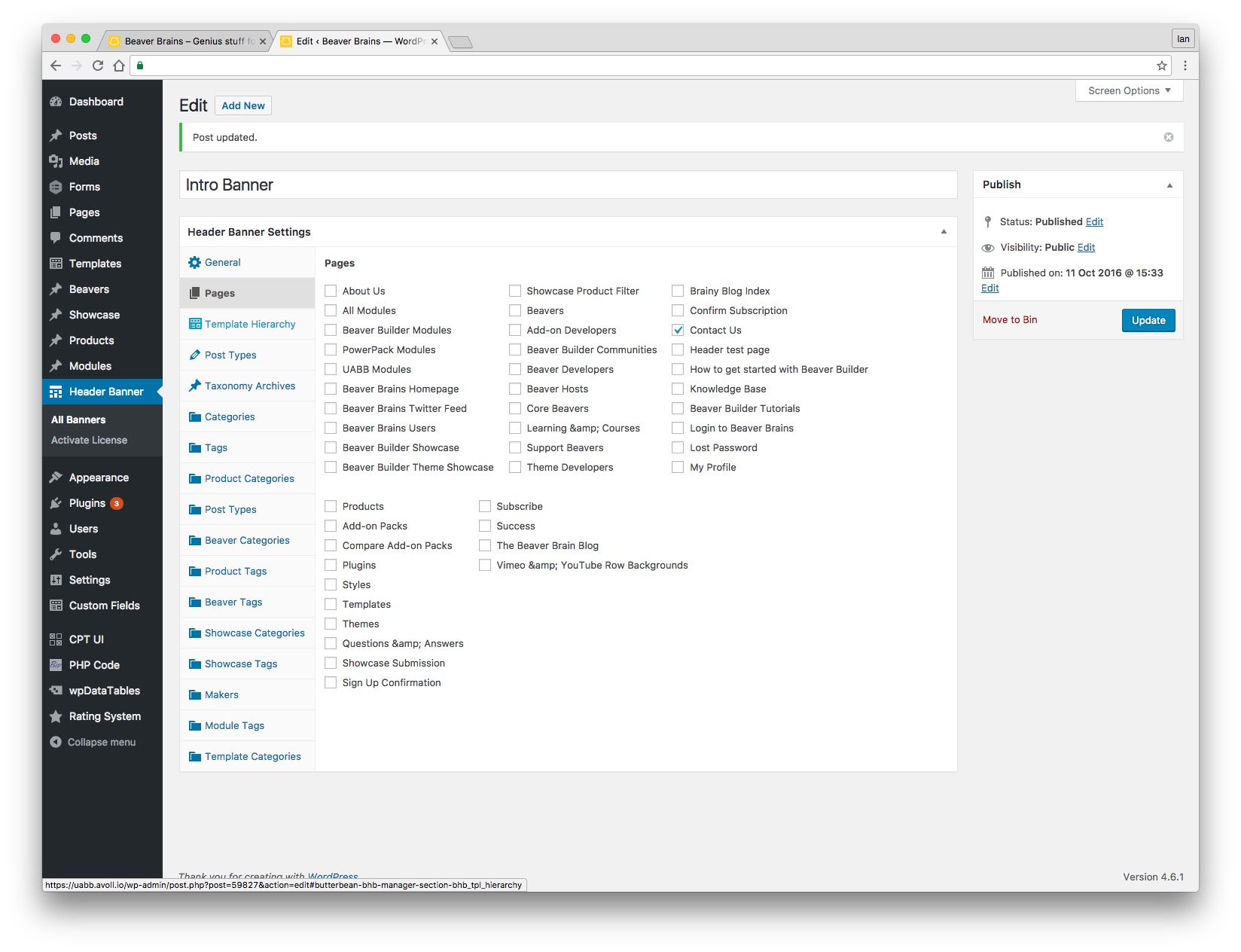Collapse the Header Banner Settings panel
Screen dimensions: 1241x952
pyautogui.click(x=943, y=232)
